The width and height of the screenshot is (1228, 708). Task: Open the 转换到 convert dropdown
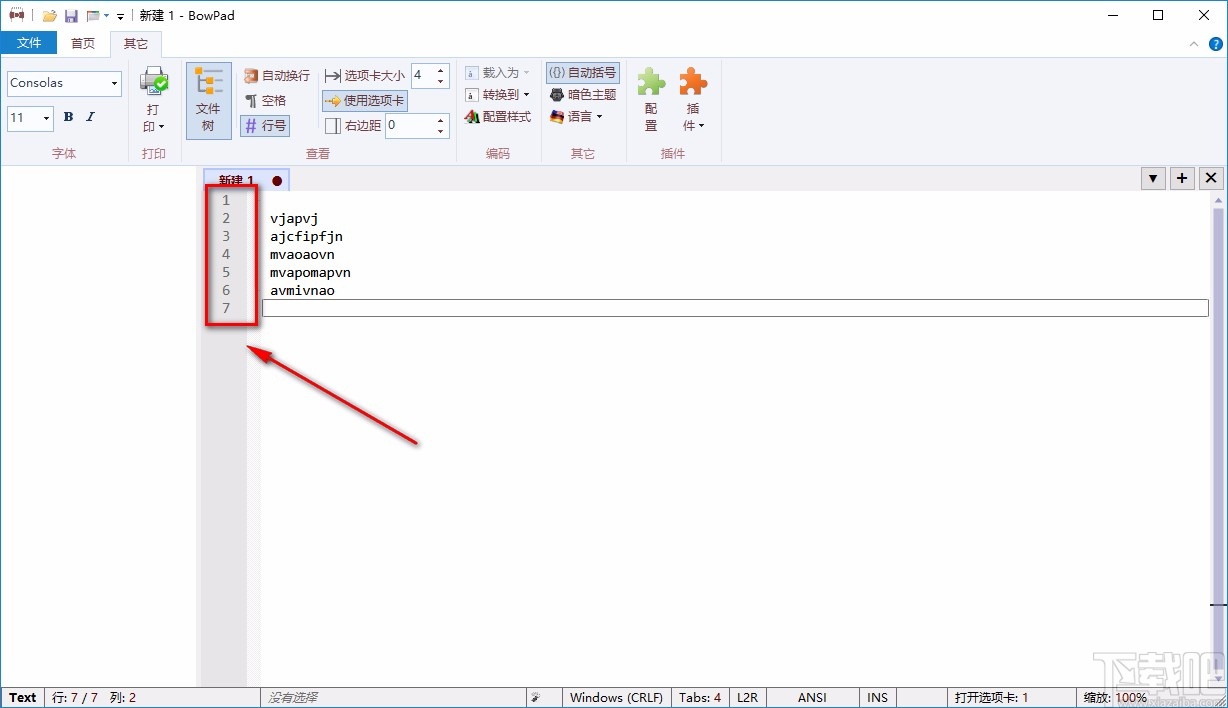pos(497,94)
